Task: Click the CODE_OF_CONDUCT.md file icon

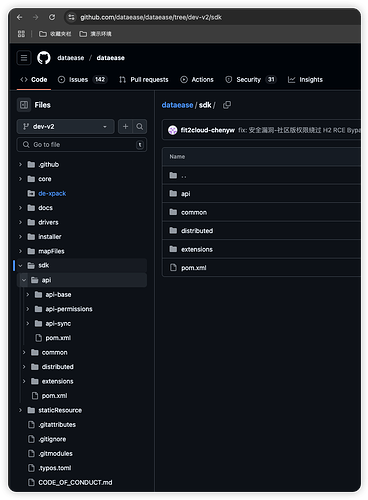Action: tap(31, 482)
